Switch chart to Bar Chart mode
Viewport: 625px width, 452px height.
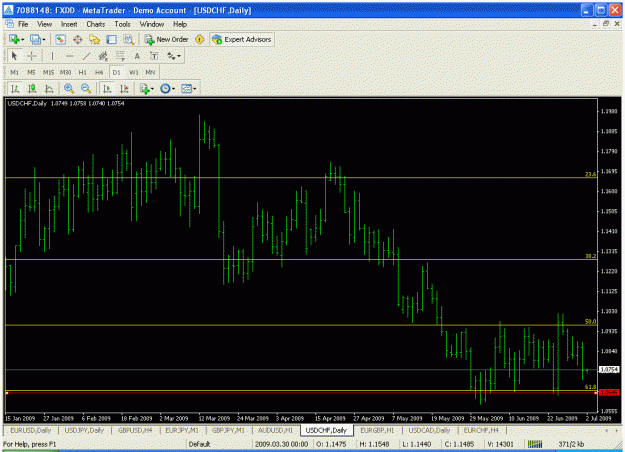coord(15,88)
